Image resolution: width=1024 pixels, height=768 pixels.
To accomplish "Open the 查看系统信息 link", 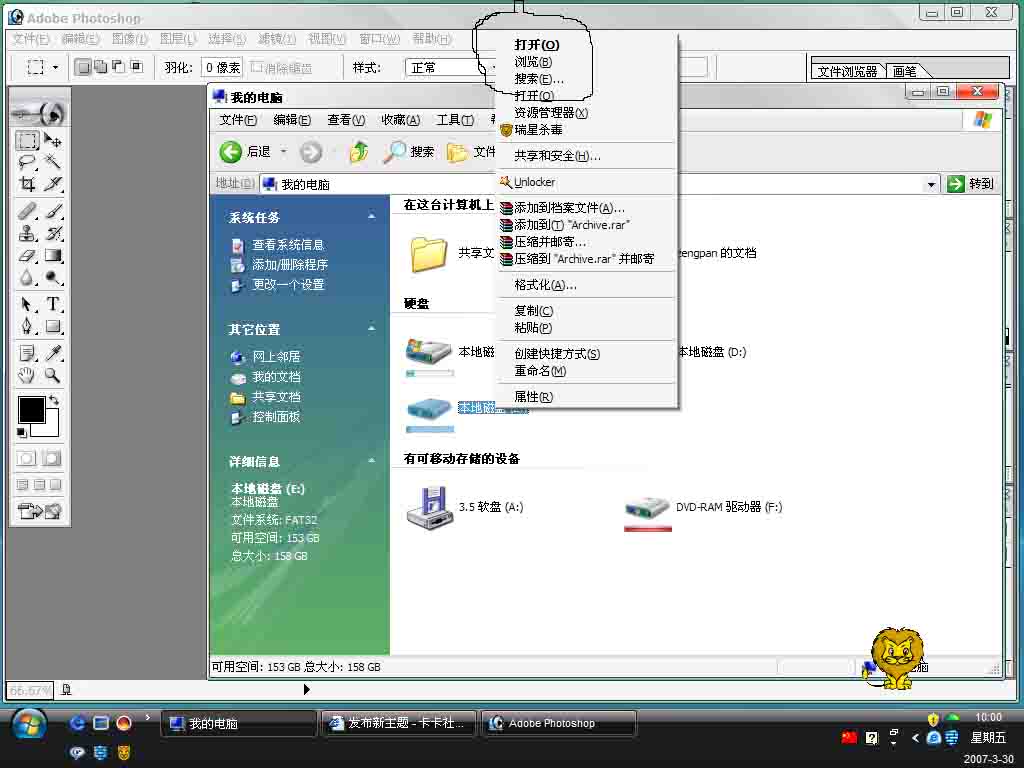I will (x=288, y=245).
